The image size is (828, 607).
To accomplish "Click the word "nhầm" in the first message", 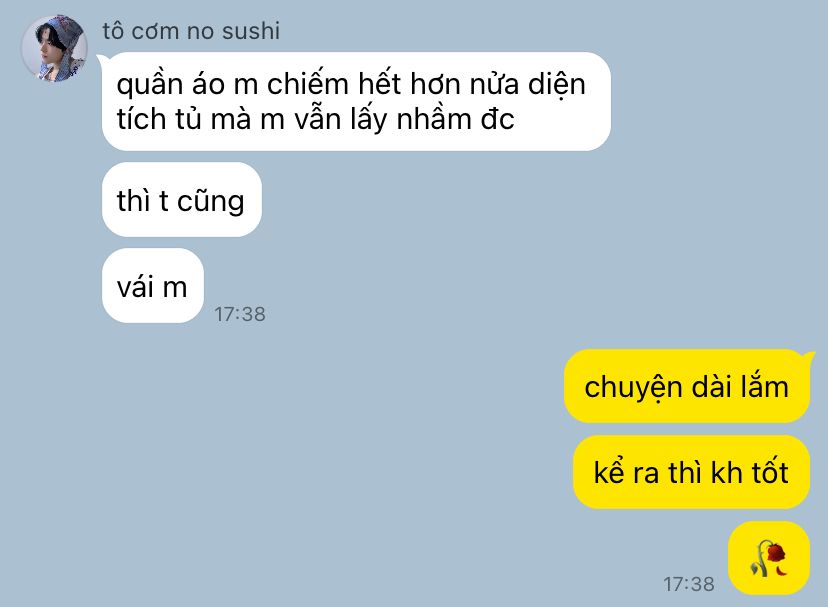I will [x=434, y=119].
